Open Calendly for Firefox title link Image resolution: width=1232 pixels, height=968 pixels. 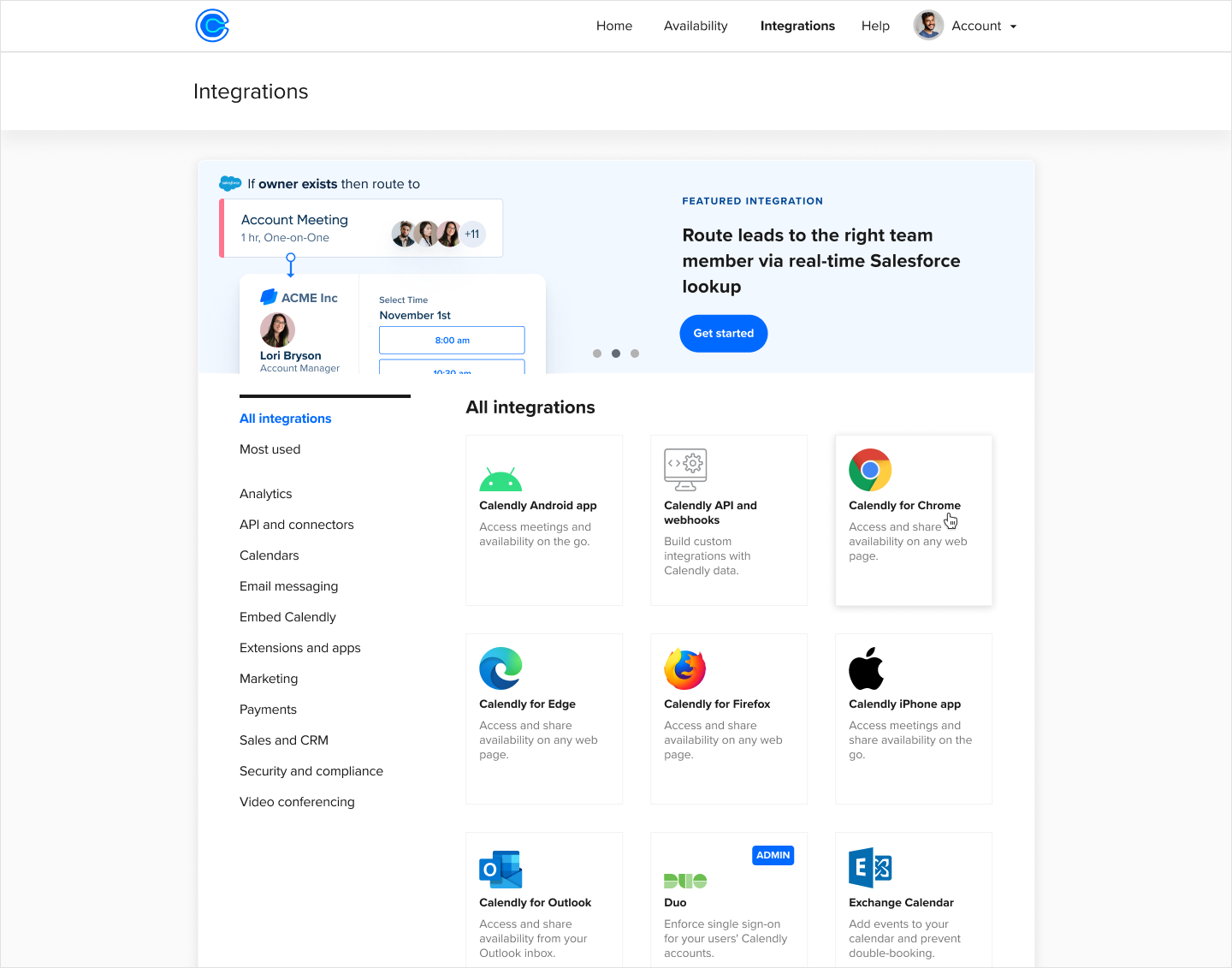(717, 704)
